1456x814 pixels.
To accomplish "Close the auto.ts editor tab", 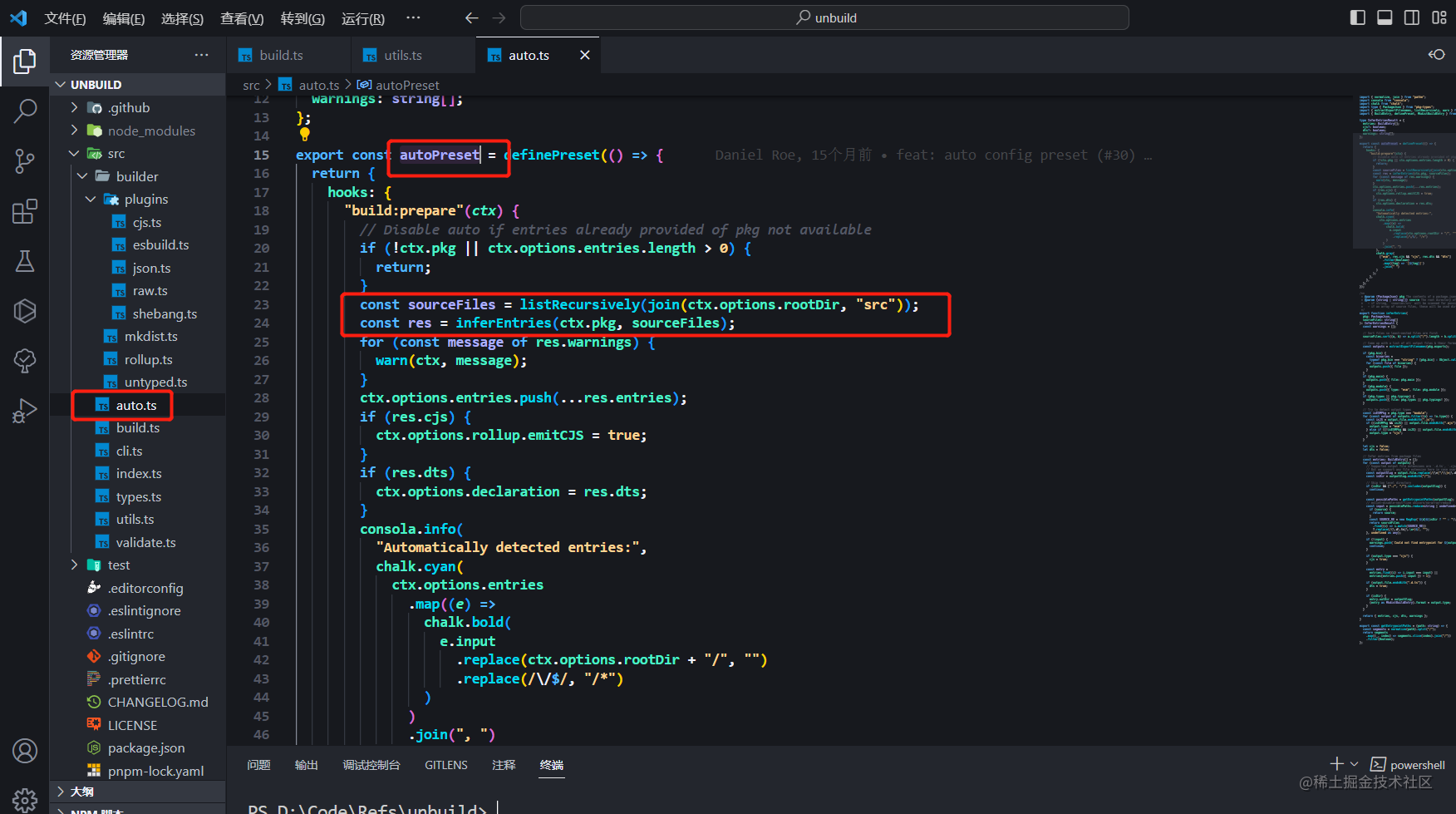I will click(585, 55).
